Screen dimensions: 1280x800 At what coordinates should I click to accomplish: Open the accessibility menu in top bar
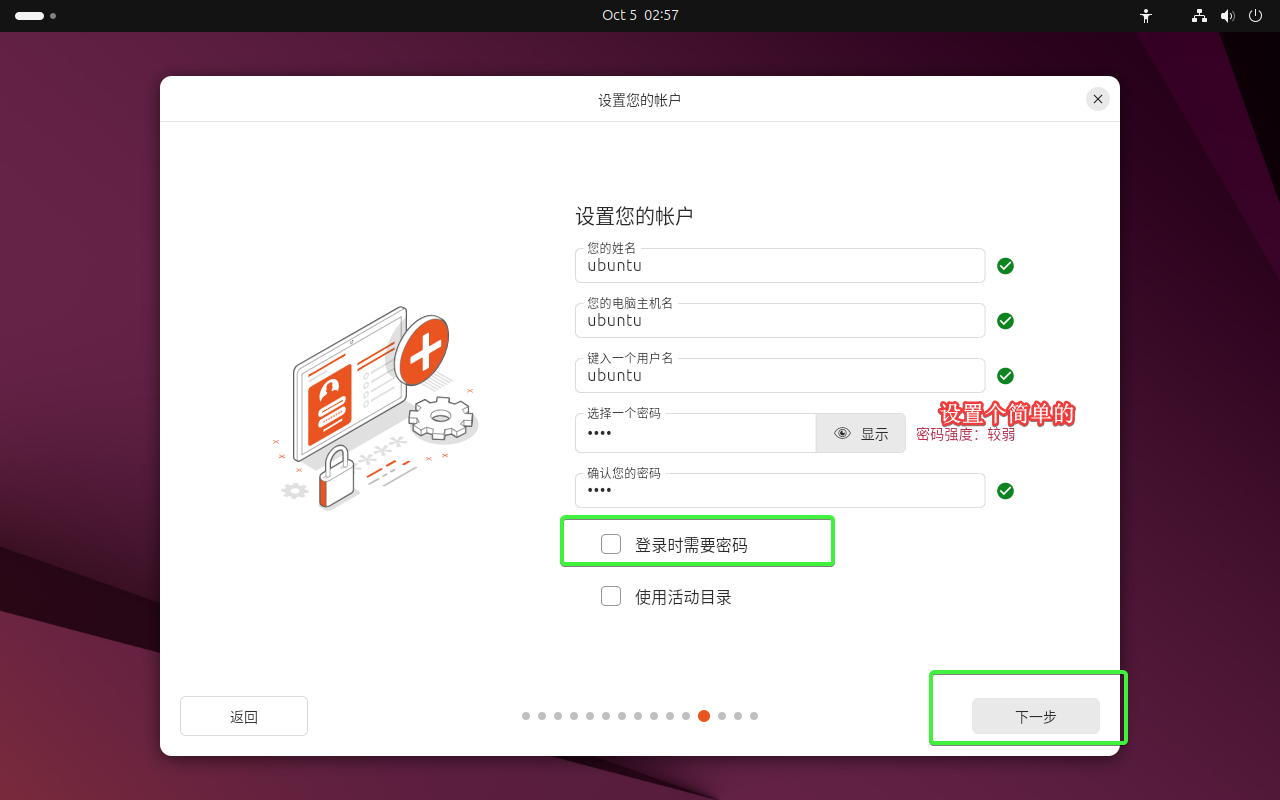click(1146, 16)
